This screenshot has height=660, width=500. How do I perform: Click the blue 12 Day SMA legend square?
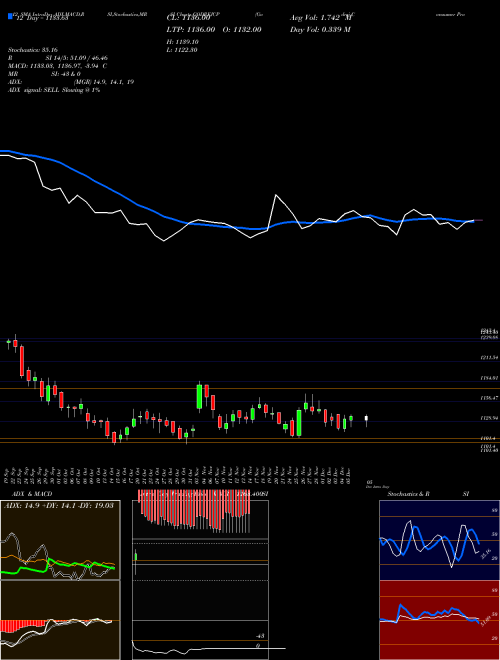[x=11, y=17]
